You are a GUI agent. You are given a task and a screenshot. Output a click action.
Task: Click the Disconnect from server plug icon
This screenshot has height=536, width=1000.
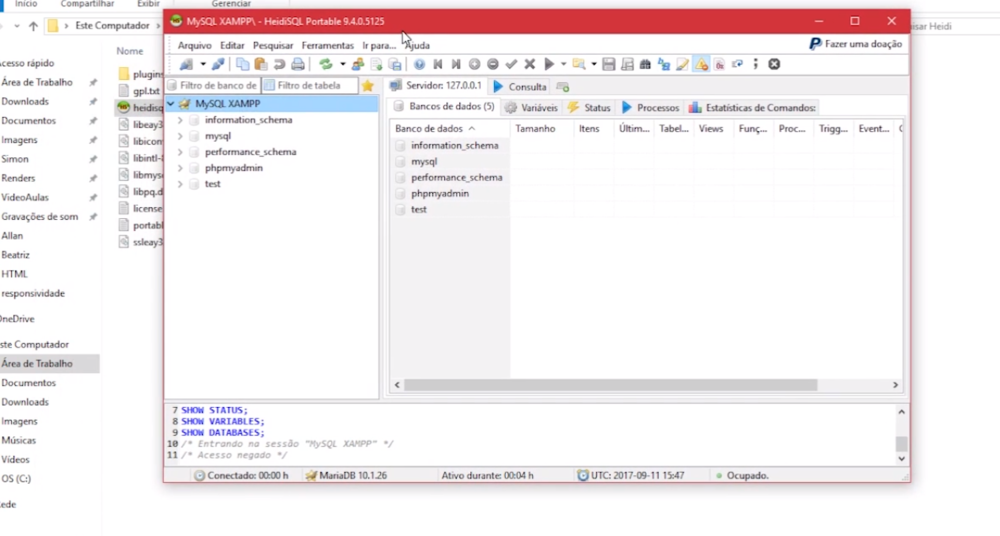tap(218, 64)
